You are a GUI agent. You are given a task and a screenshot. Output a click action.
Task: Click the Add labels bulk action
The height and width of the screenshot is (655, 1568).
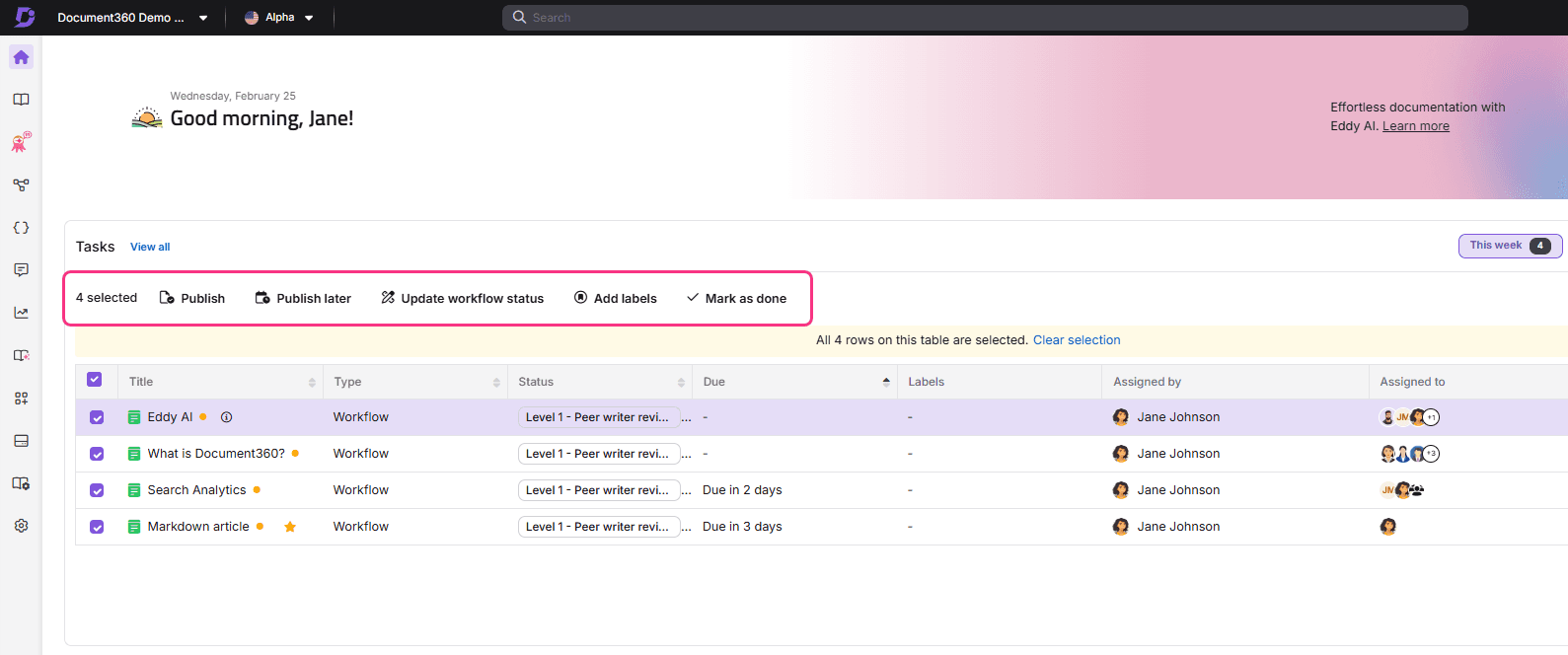pos(615,298)
